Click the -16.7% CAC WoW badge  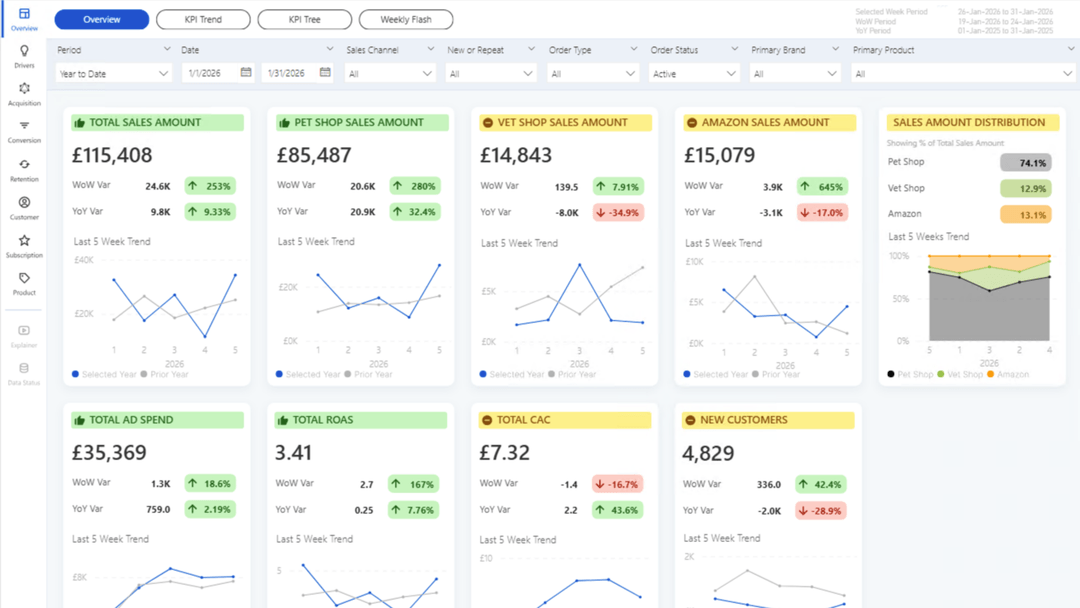tap(617, 484)
